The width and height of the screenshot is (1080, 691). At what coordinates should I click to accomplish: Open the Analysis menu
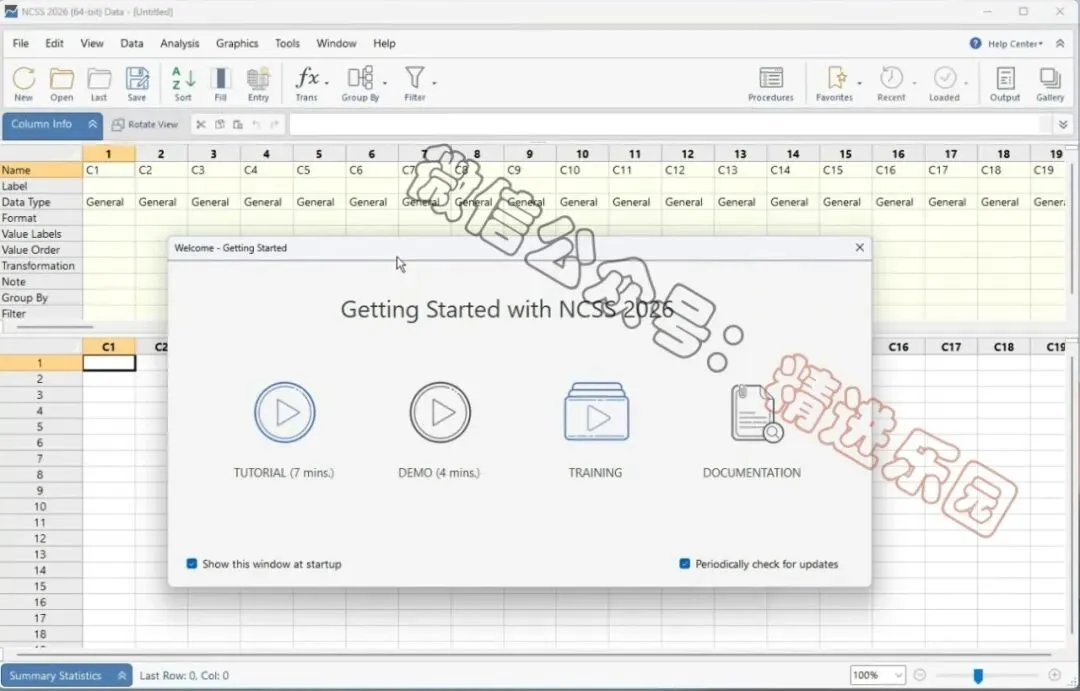180,43
